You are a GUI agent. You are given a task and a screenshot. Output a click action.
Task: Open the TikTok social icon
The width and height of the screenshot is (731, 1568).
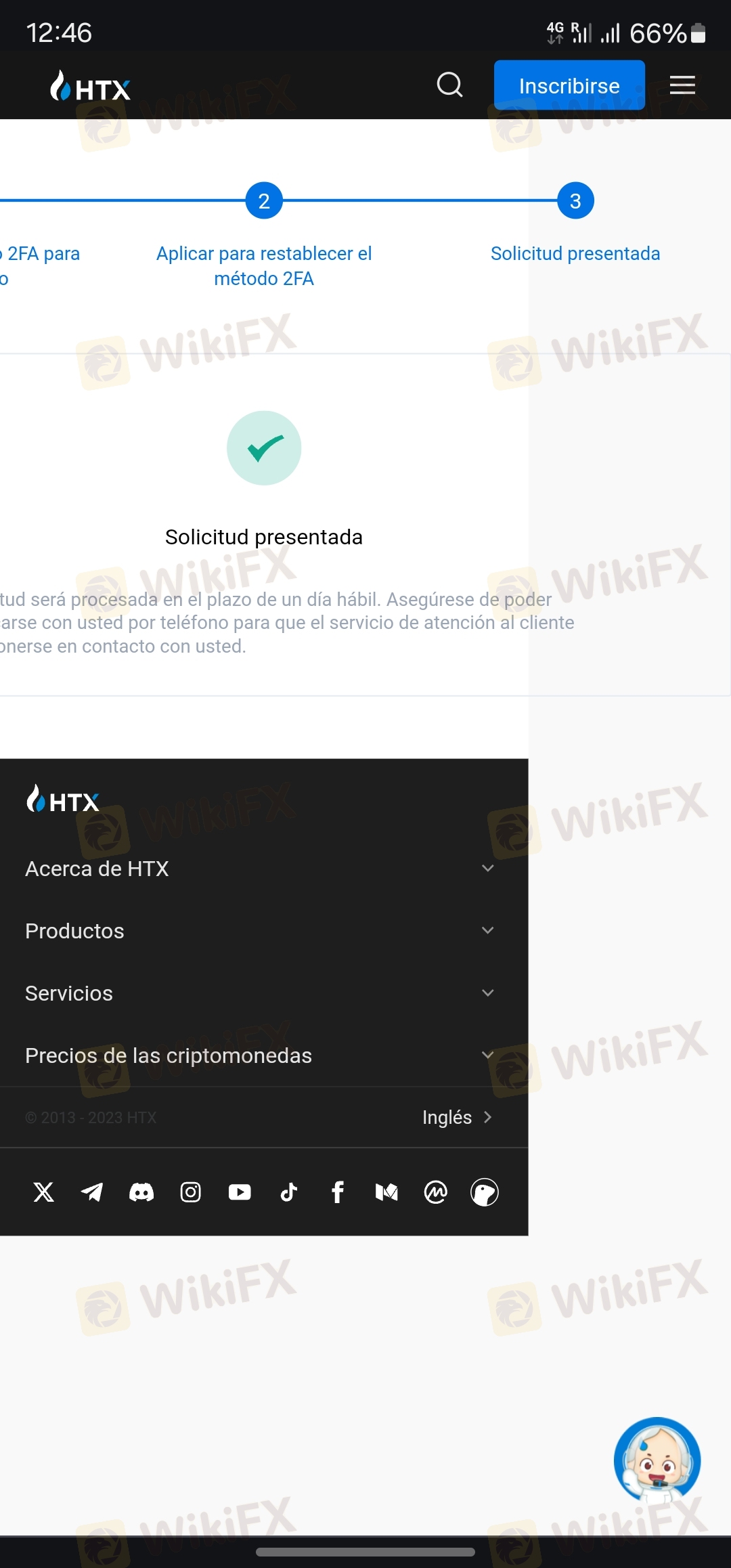tap(289, 1192)
